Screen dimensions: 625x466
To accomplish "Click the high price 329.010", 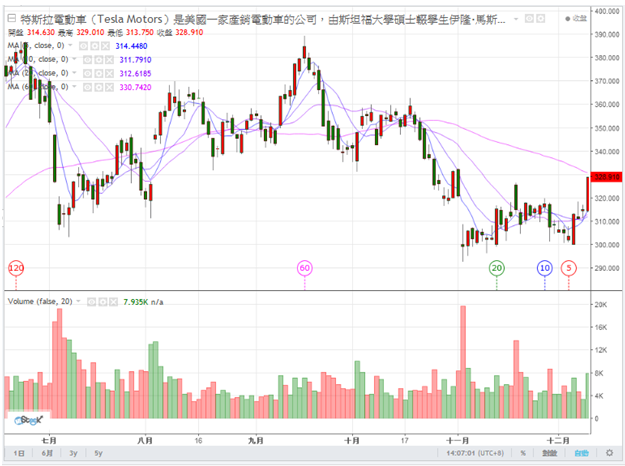I will coord(90,32).
